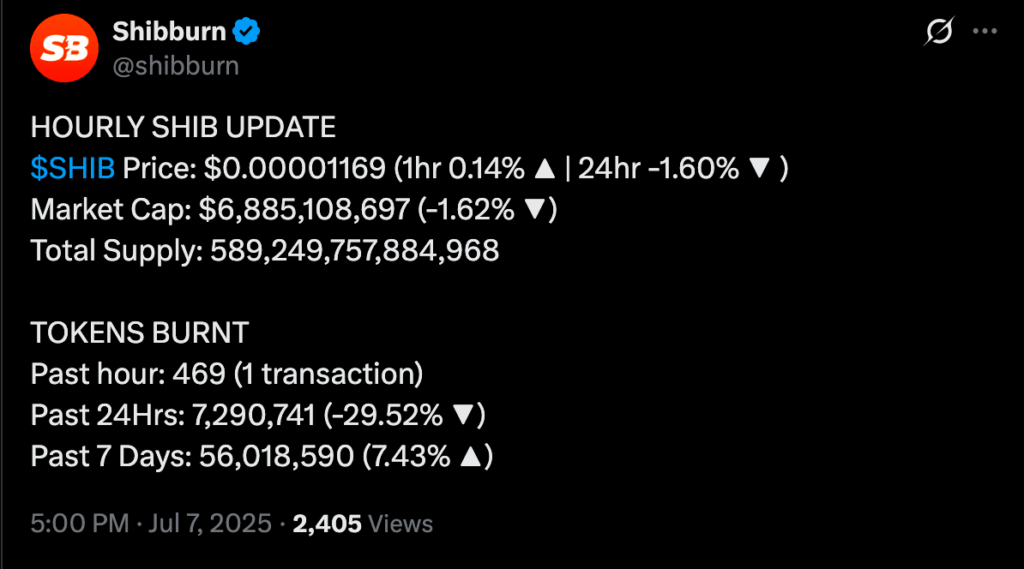This screenshot has width=1024, height=569.
Task: Open the three-dot more options menu
Action: [x=985, y=31]
